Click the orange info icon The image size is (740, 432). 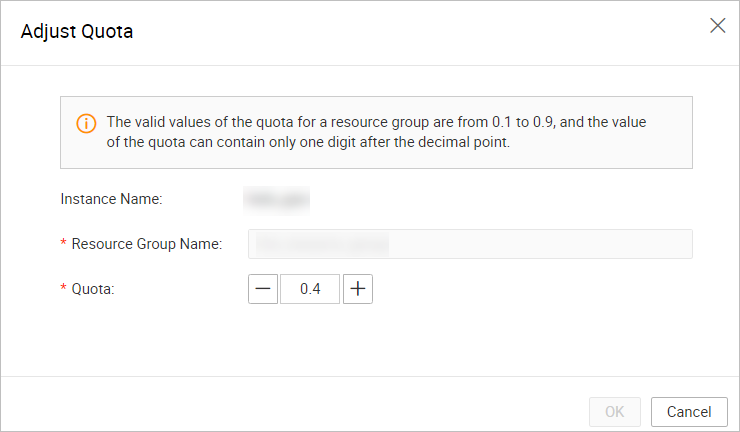pyautogui.click(x=87, y=123)
